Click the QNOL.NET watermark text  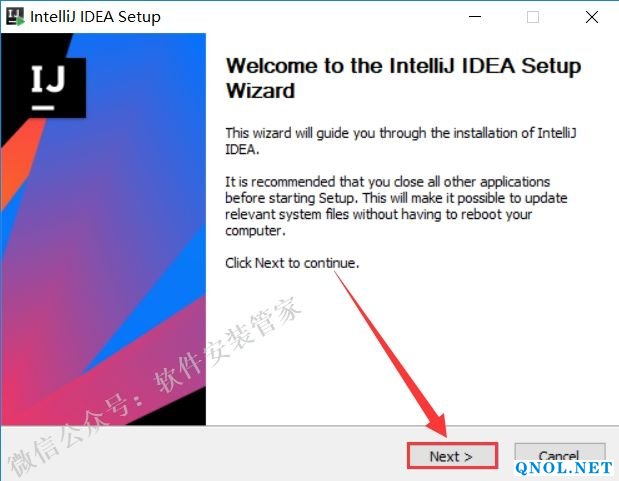click(x=564, y=468)
